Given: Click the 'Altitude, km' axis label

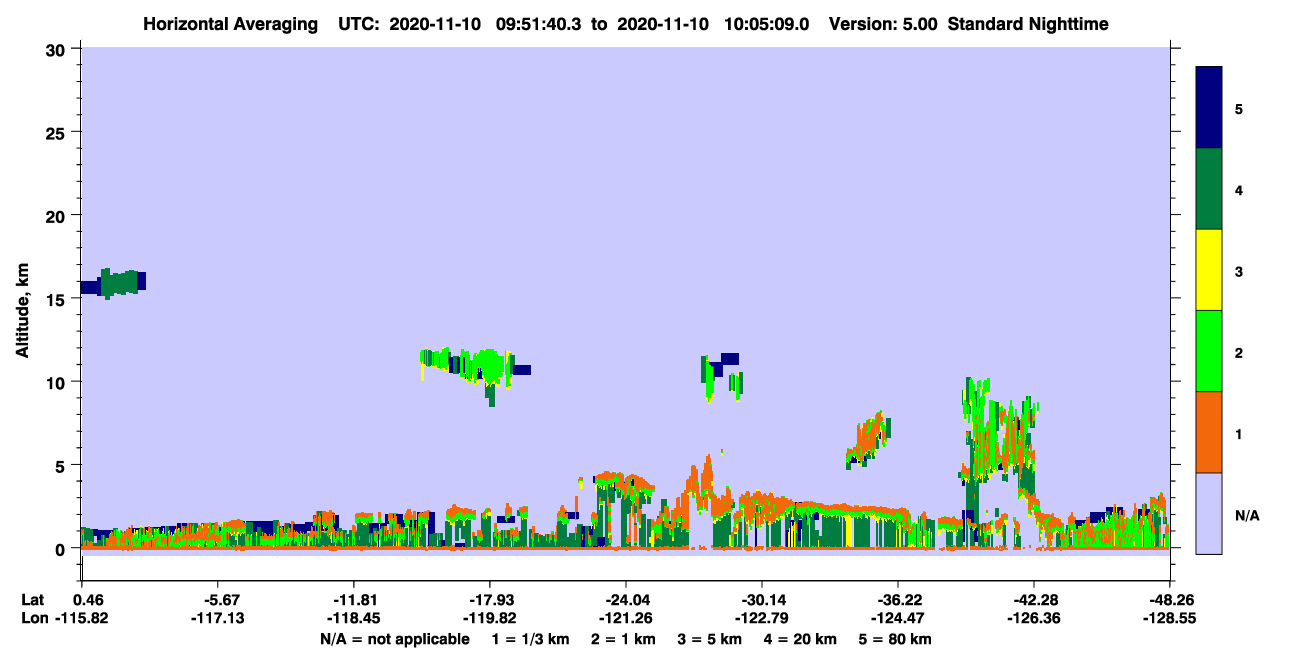Looking at the screenshot, I should coord(22,312).
